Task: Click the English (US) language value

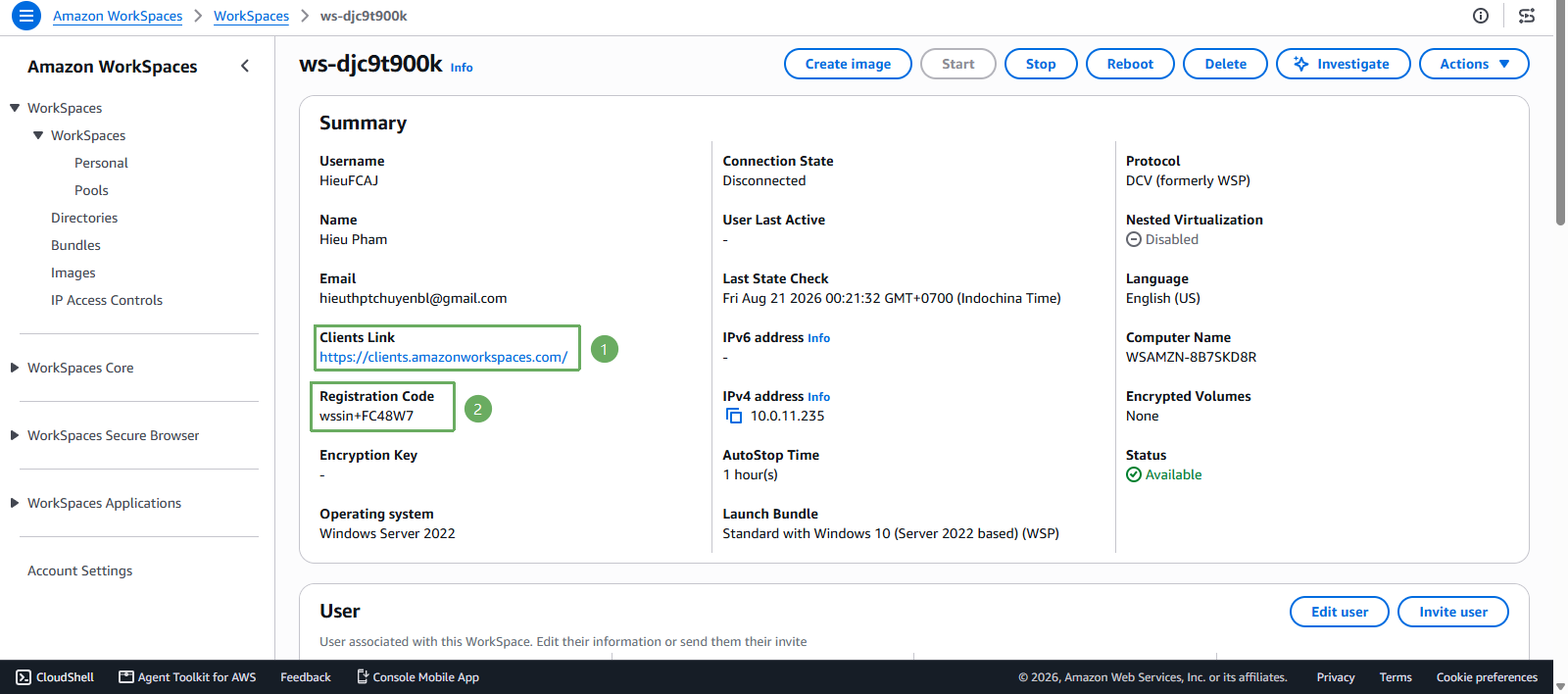Action: tap(1162, 298)
